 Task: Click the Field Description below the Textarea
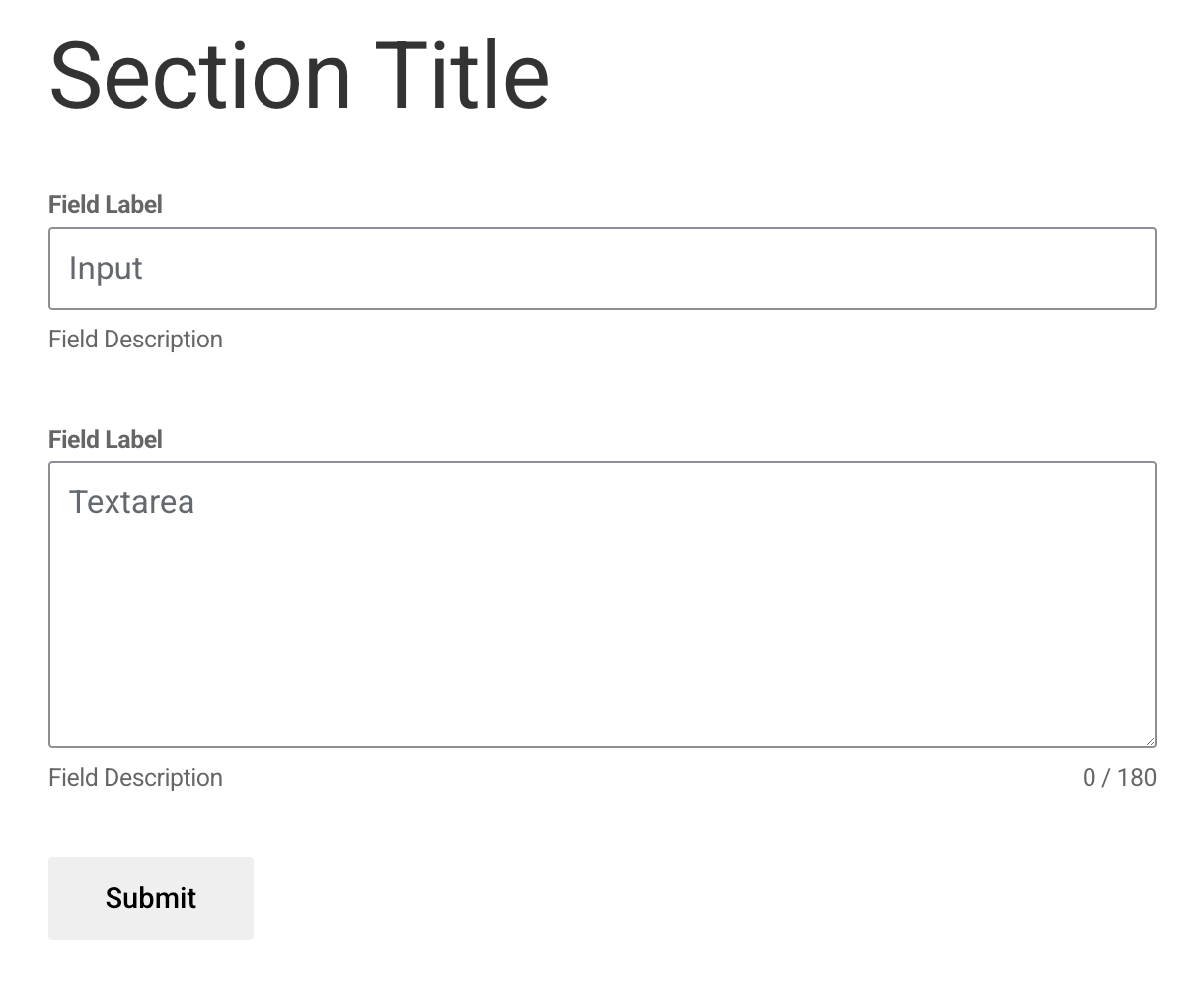tap(135, 777)
